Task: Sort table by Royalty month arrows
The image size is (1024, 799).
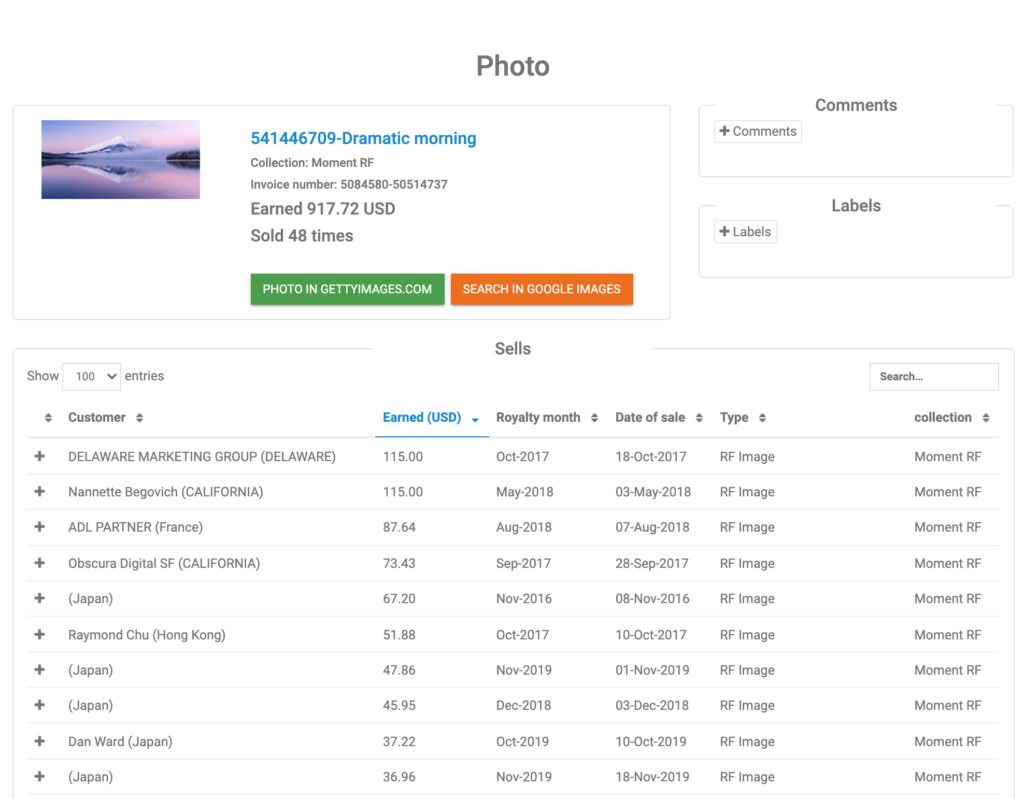Action: tap(594, 418)
